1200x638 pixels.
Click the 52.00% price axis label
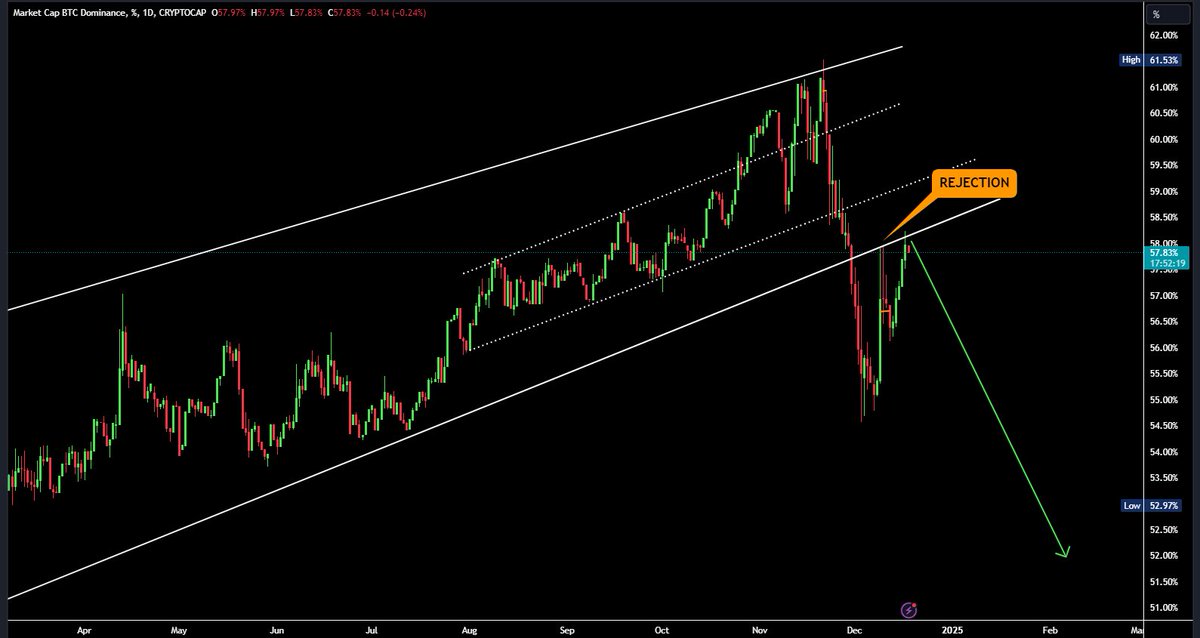1163,556
